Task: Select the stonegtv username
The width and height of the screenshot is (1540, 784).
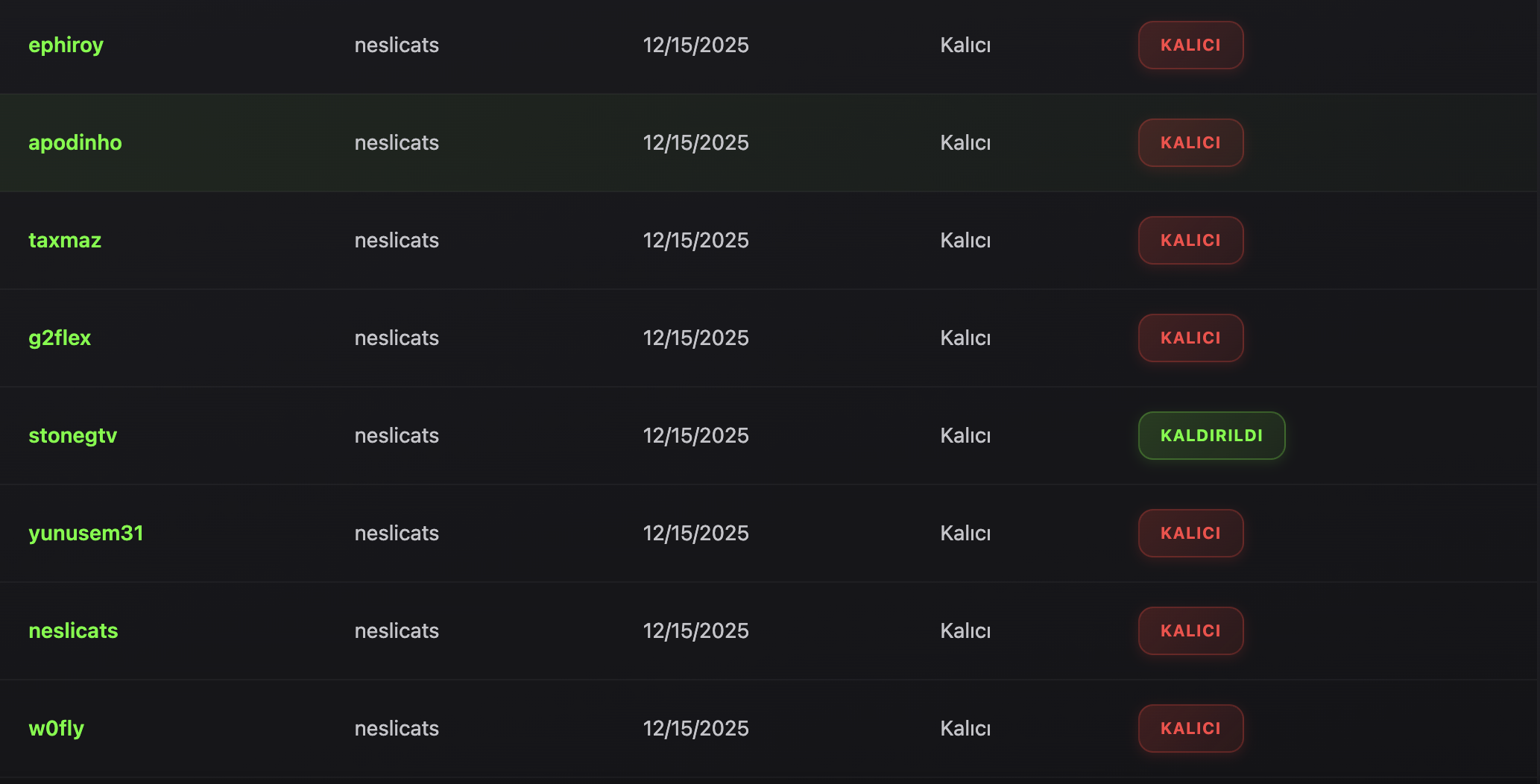Action: coord(72,436)
